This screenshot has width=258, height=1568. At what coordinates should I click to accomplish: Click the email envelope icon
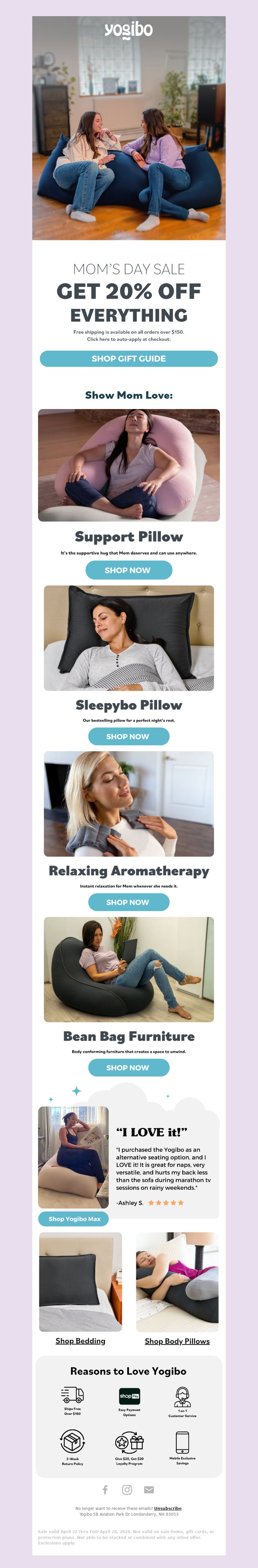tap(149, 1489)
